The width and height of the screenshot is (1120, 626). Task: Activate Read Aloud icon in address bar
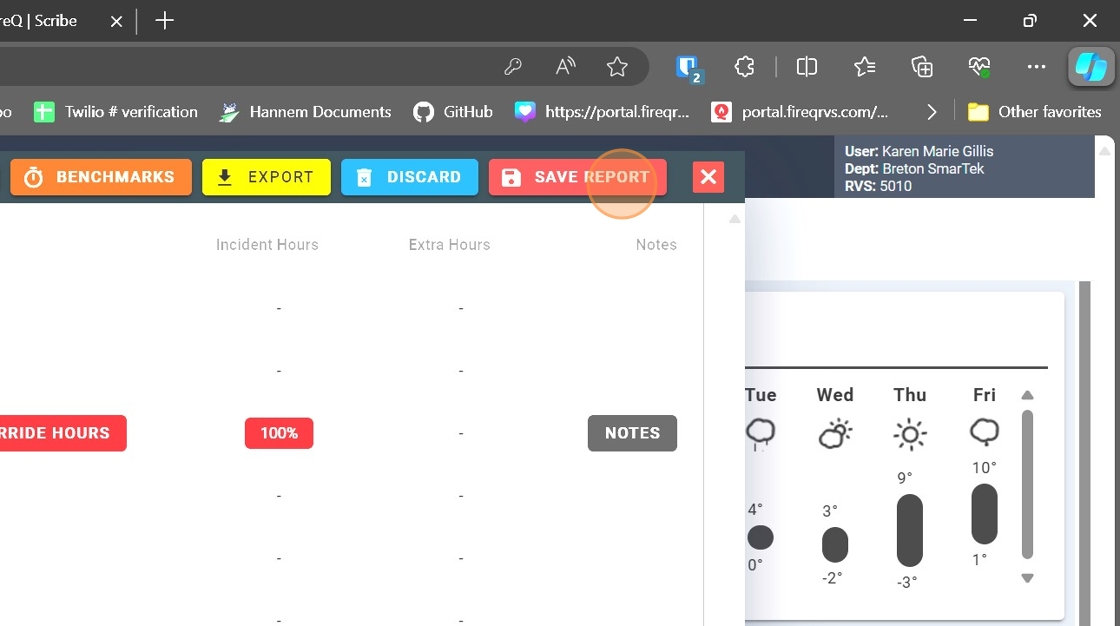pyautogui.click(x=565, y=67)
